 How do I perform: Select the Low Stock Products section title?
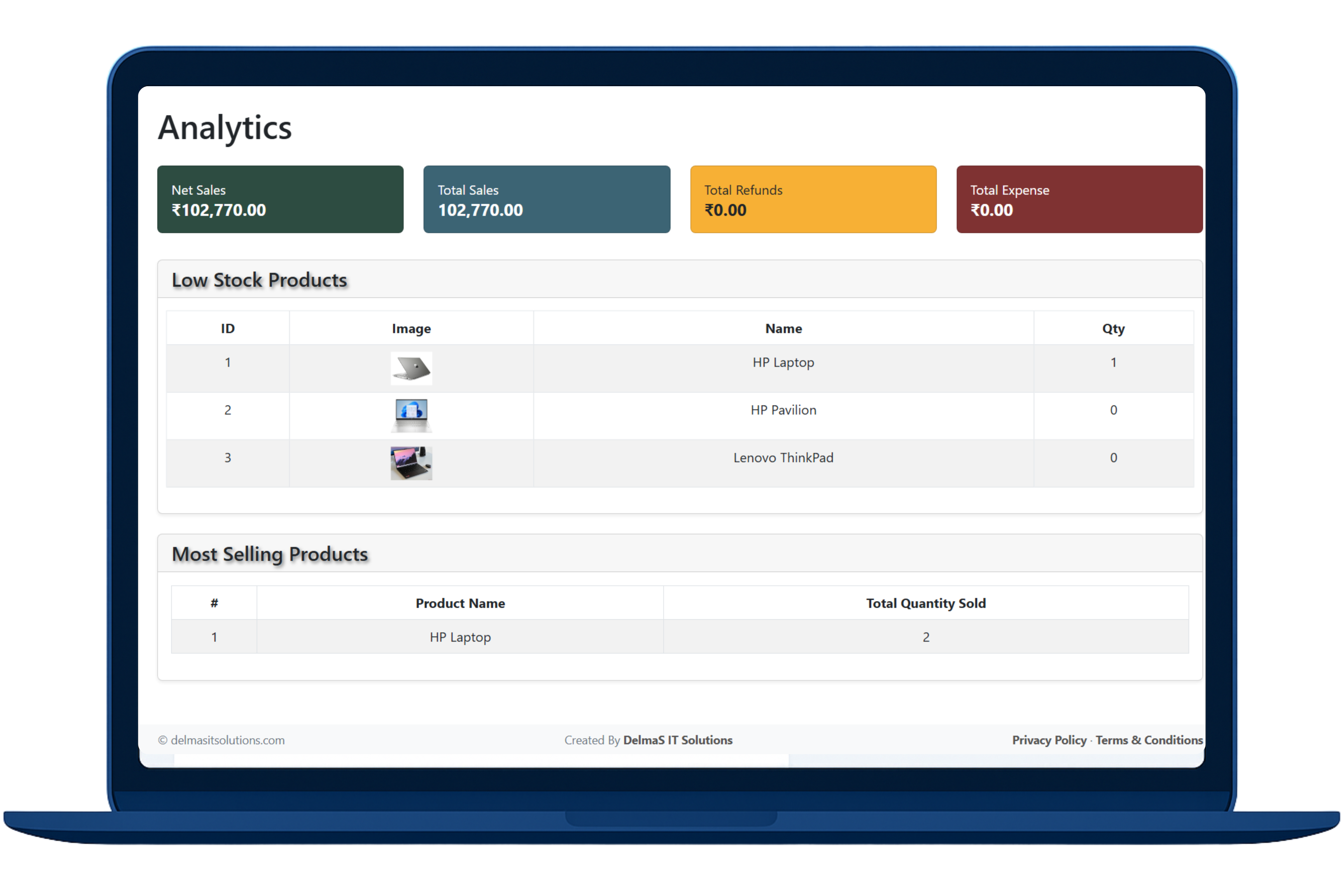pos(260,279)
